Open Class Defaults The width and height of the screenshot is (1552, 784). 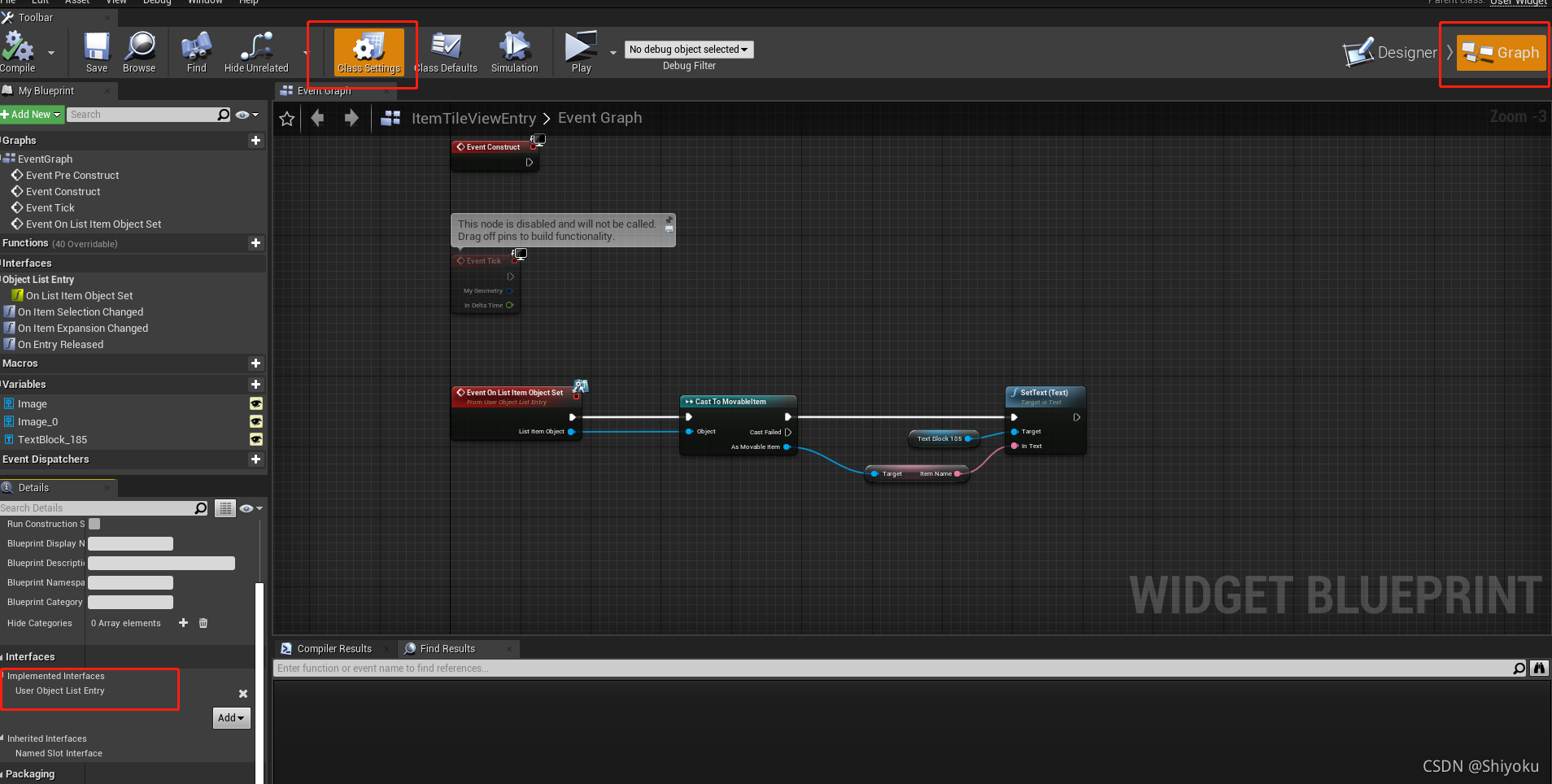tap(447, 49)
